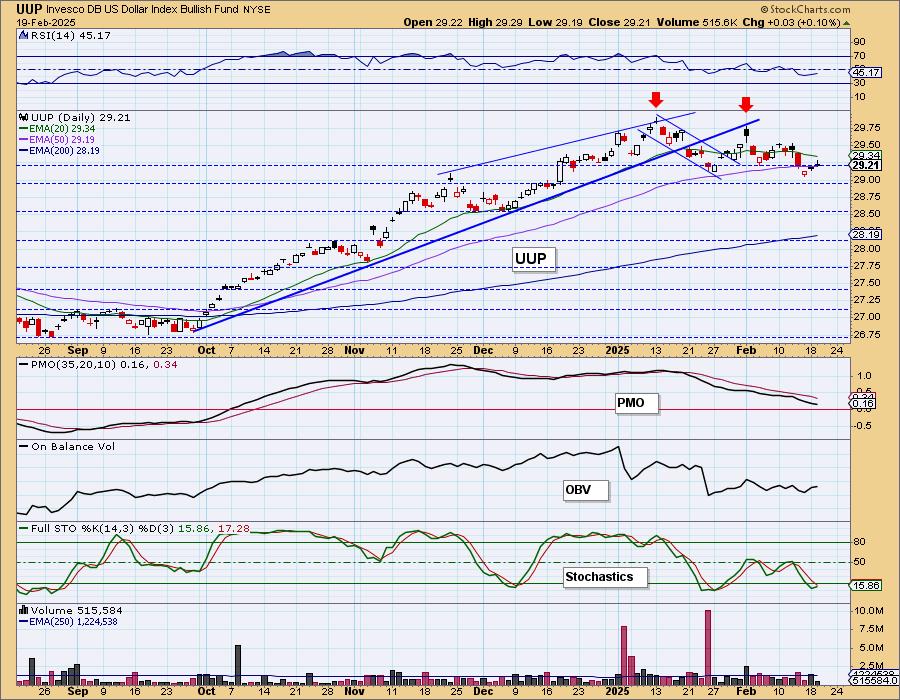Viewport: 900px width, 700px height.
Task: Open the StockCharts.com watermark link
Action: 806,9
